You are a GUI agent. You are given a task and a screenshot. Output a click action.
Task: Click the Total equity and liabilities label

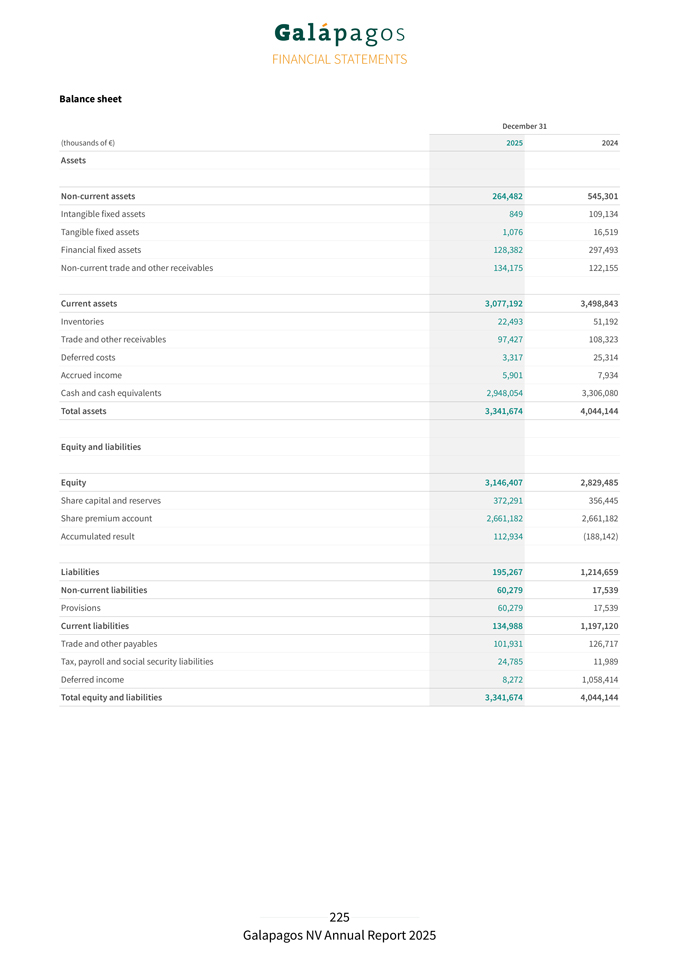pyautogui.click(x=111, y=697)
